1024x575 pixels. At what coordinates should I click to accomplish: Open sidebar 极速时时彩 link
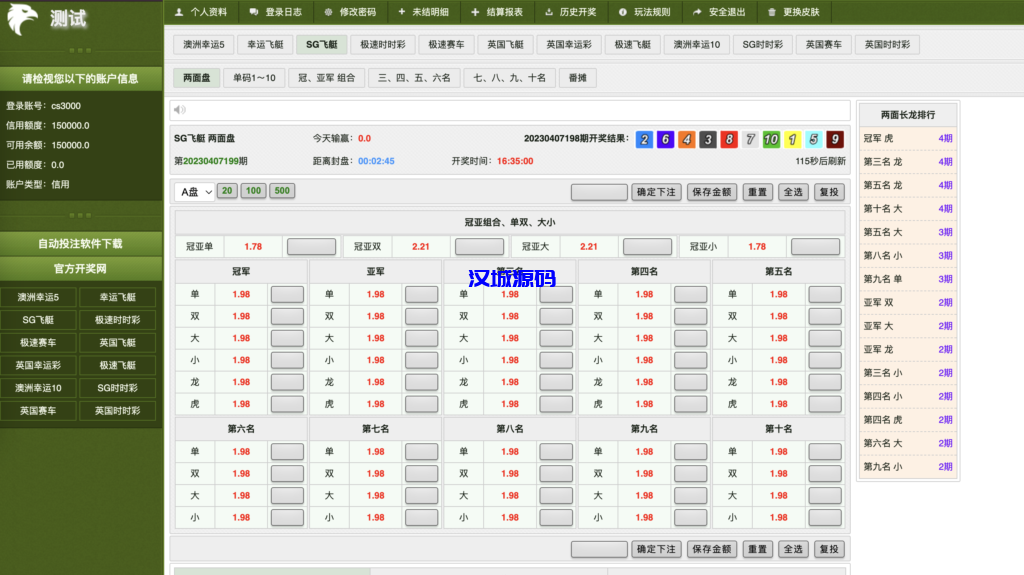[x=118, y=320]
